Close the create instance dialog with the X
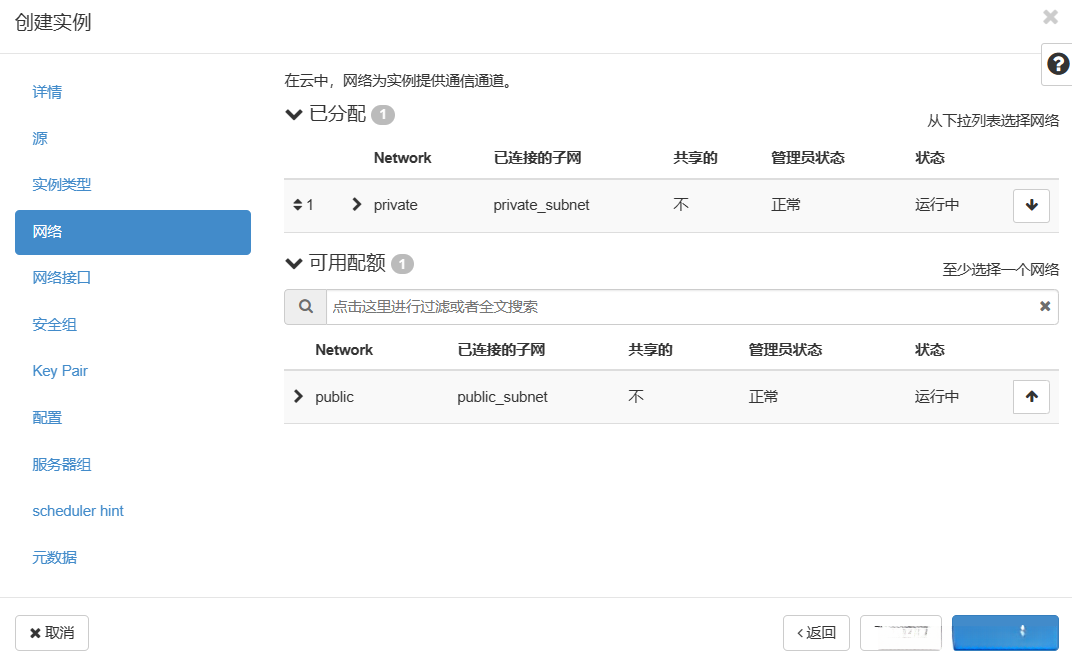 pyautogui.click(x=1050, y=16)
